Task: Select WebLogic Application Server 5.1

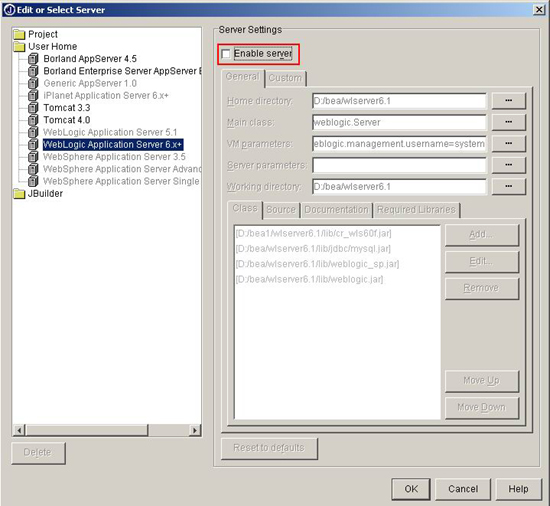Action: point(110,132)
